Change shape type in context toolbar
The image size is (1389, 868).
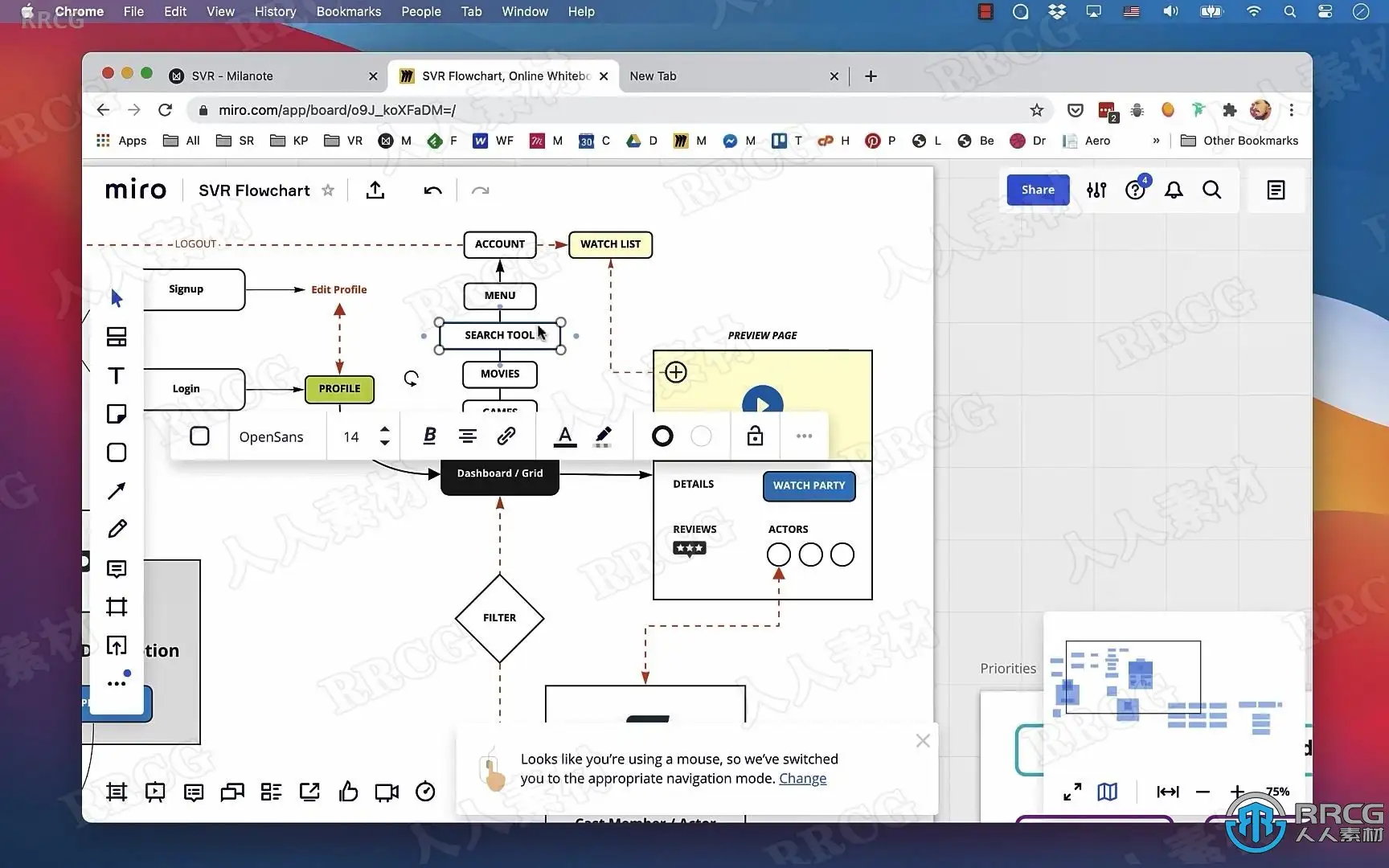199,436
